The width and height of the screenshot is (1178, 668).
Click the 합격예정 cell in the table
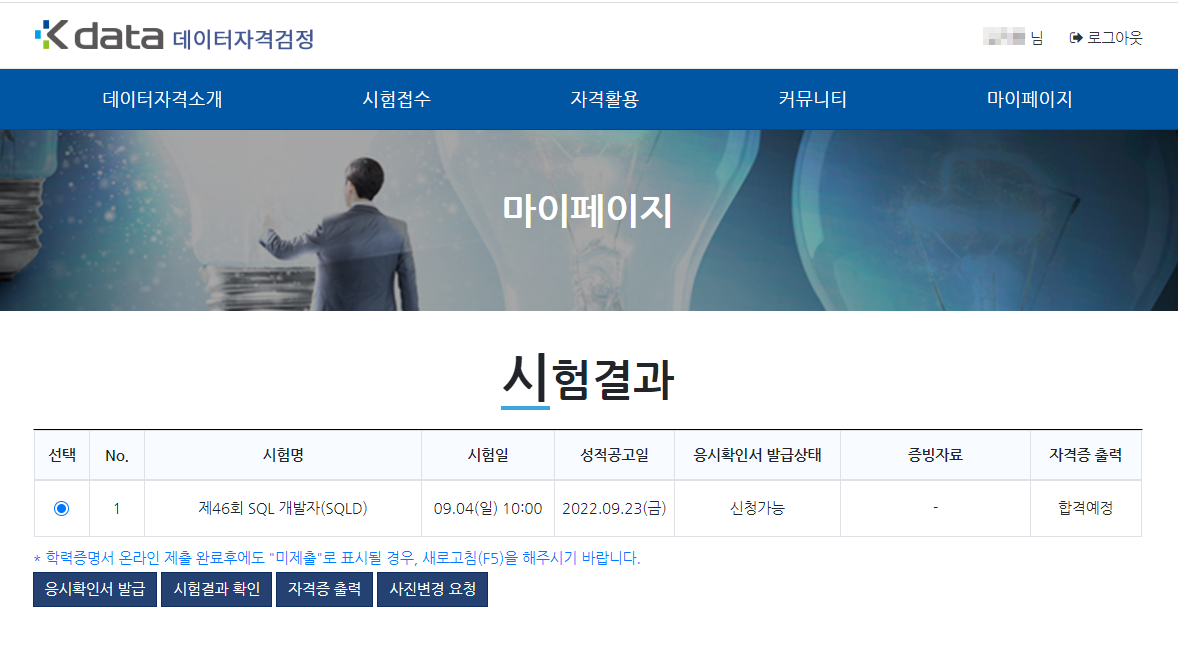pyautogui.click(x=1086, y=508)
